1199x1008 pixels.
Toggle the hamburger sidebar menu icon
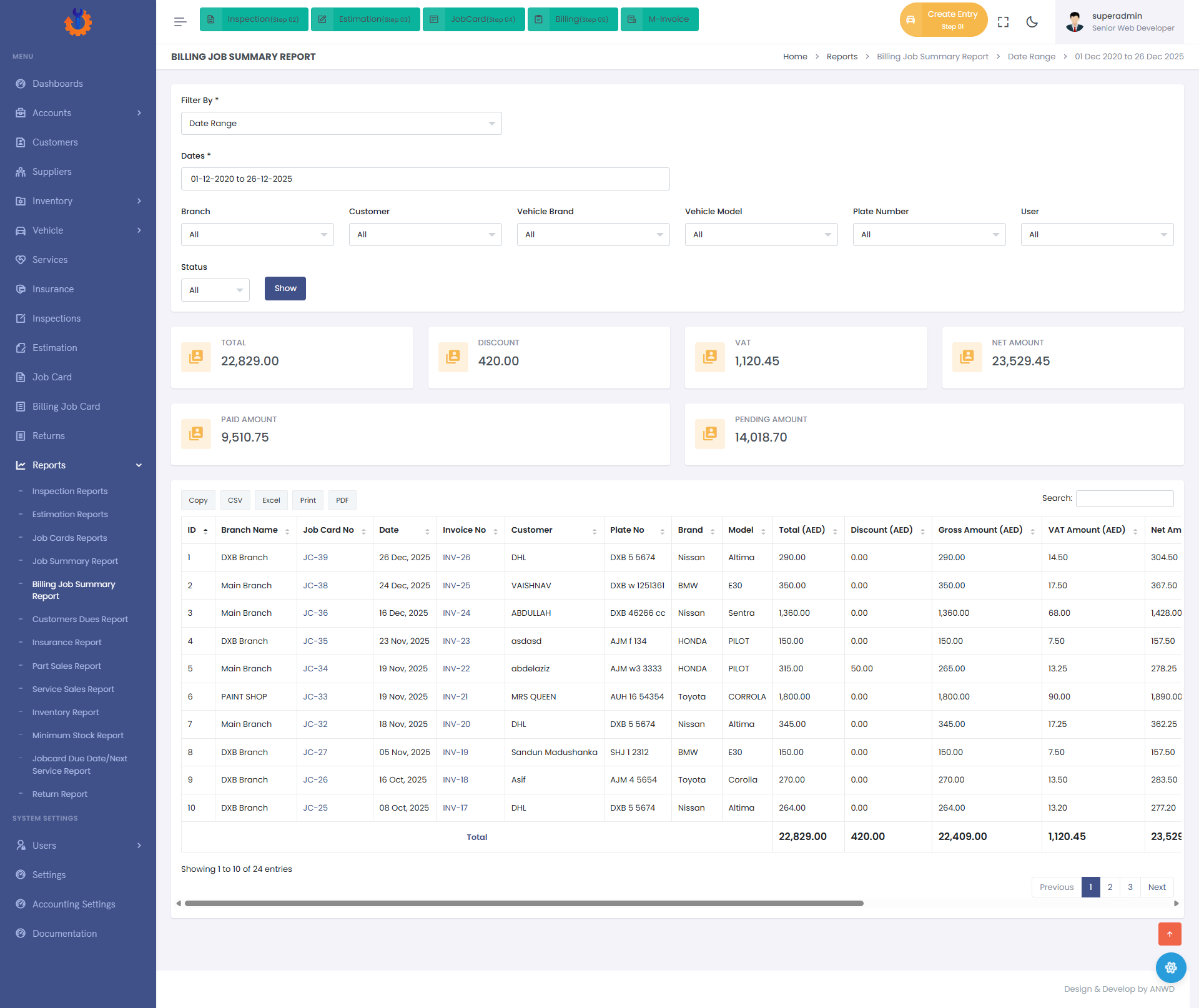pos(180,22)
